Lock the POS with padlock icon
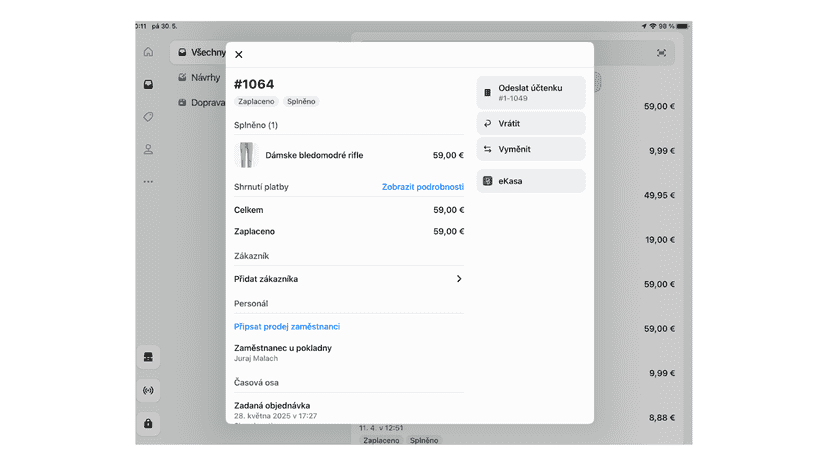828x466 pixels. 148,423
